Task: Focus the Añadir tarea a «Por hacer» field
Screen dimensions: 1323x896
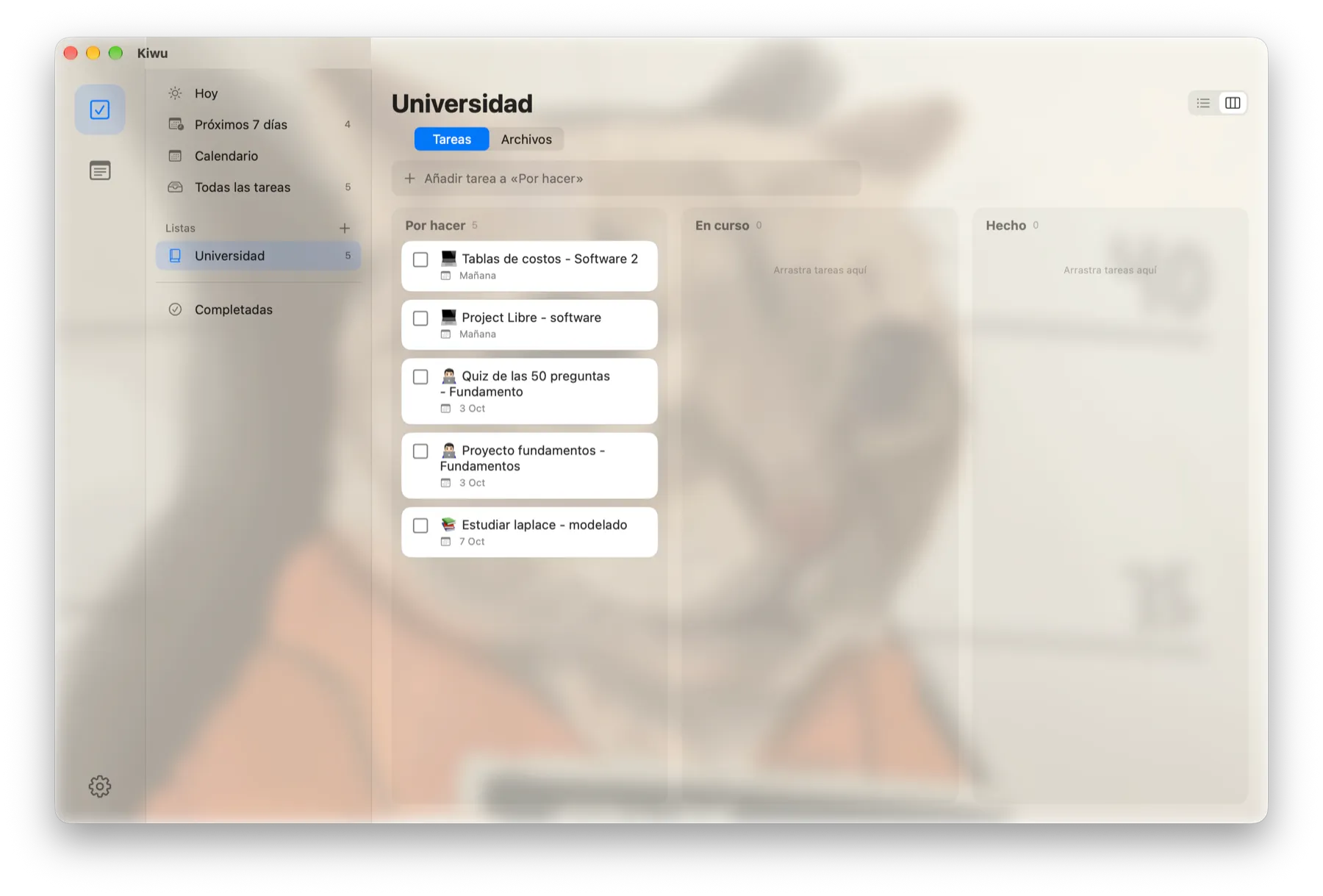Action: coord(626,179)
